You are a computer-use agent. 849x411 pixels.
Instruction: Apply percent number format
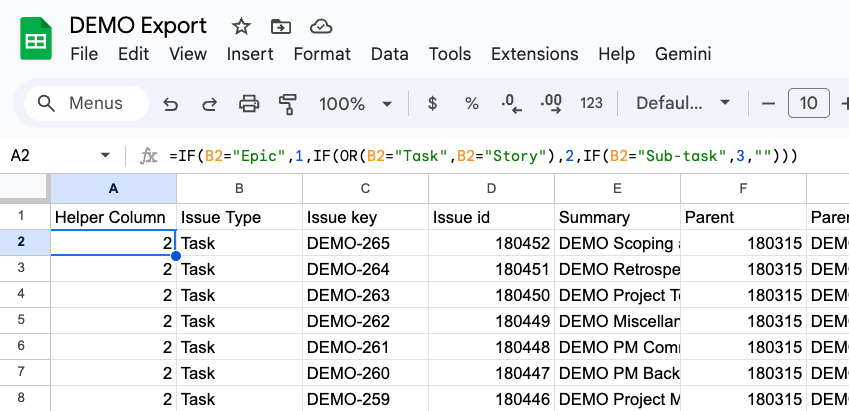point(472,103)
